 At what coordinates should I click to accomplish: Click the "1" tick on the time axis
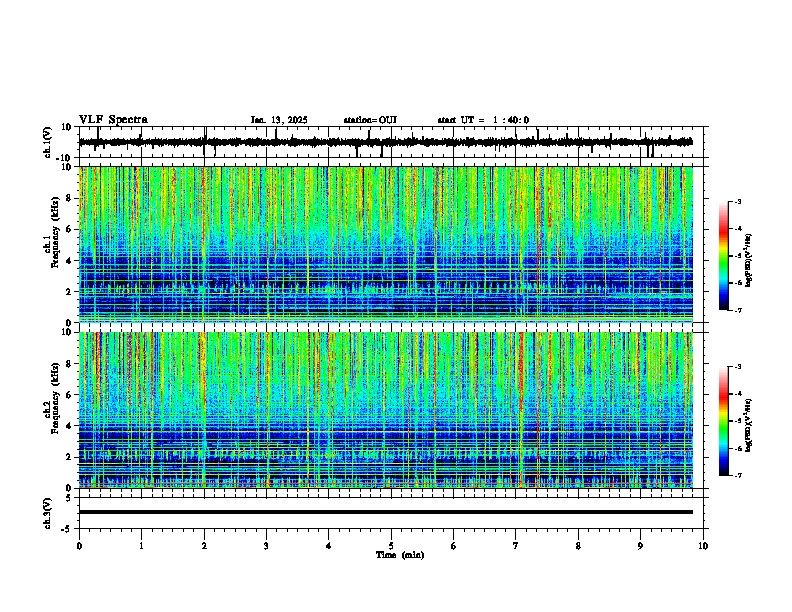click(141, 546)
